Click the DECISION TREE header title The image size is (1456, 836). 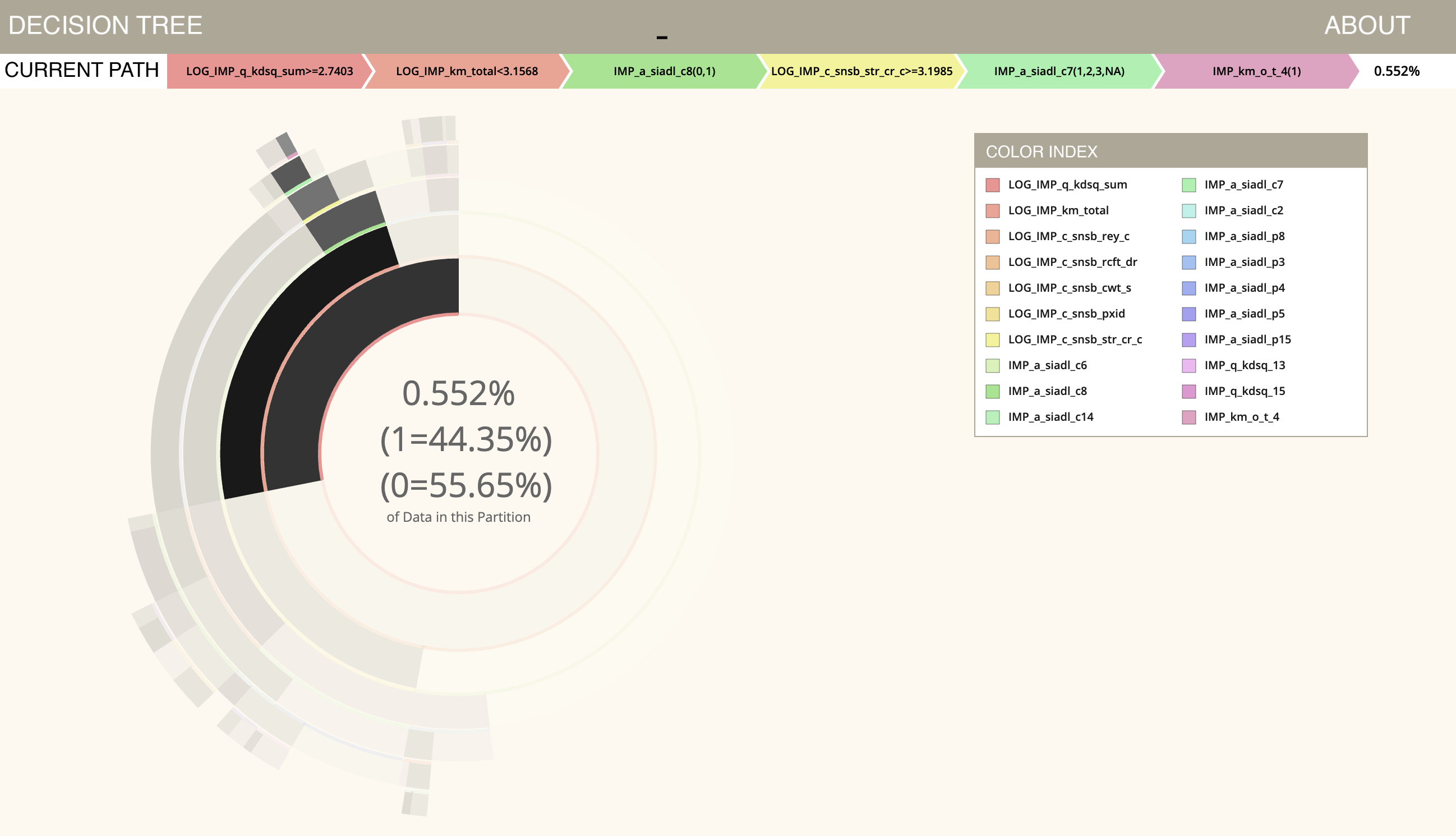(105, 26)
